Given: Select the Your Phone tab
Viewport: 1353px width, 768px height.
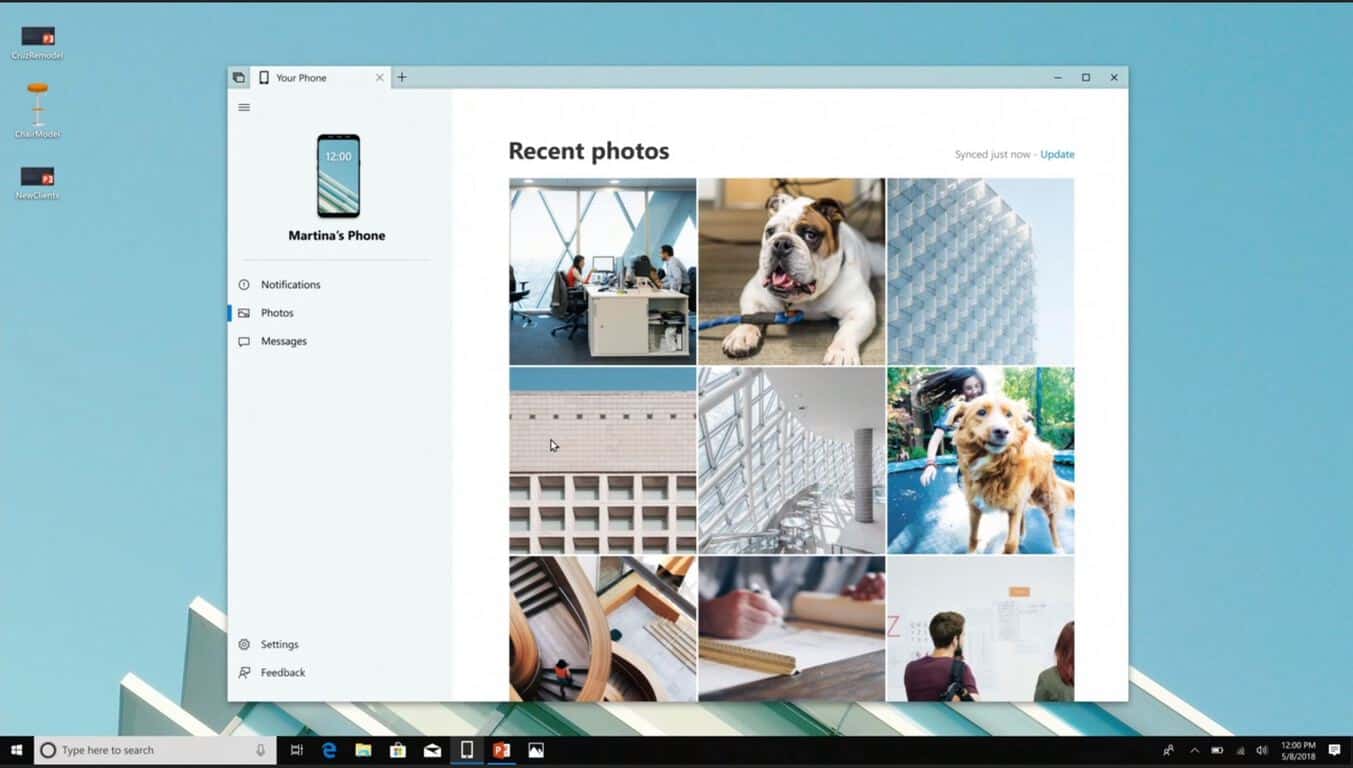Looking at the screenshot, I should tap(310, 77).
